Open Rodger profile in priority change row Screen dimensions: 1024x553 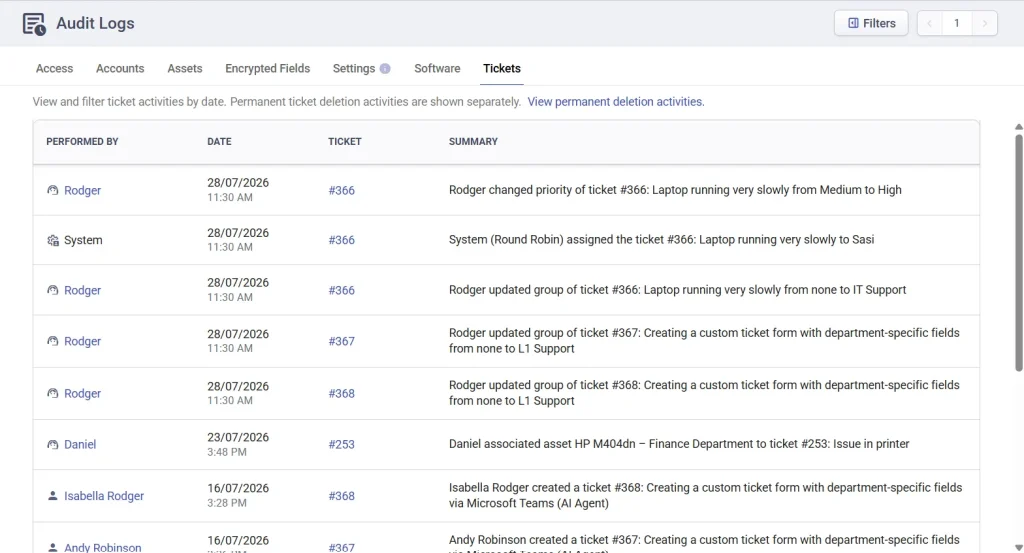[82, 191]
